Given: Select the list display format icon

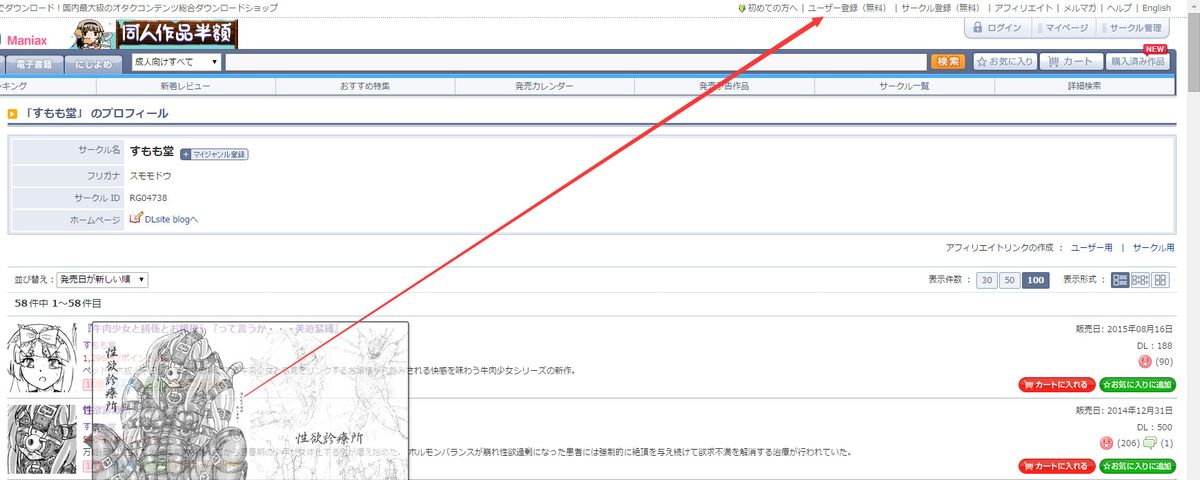Looking at the screenshot, I should [x=1120, y=280].
